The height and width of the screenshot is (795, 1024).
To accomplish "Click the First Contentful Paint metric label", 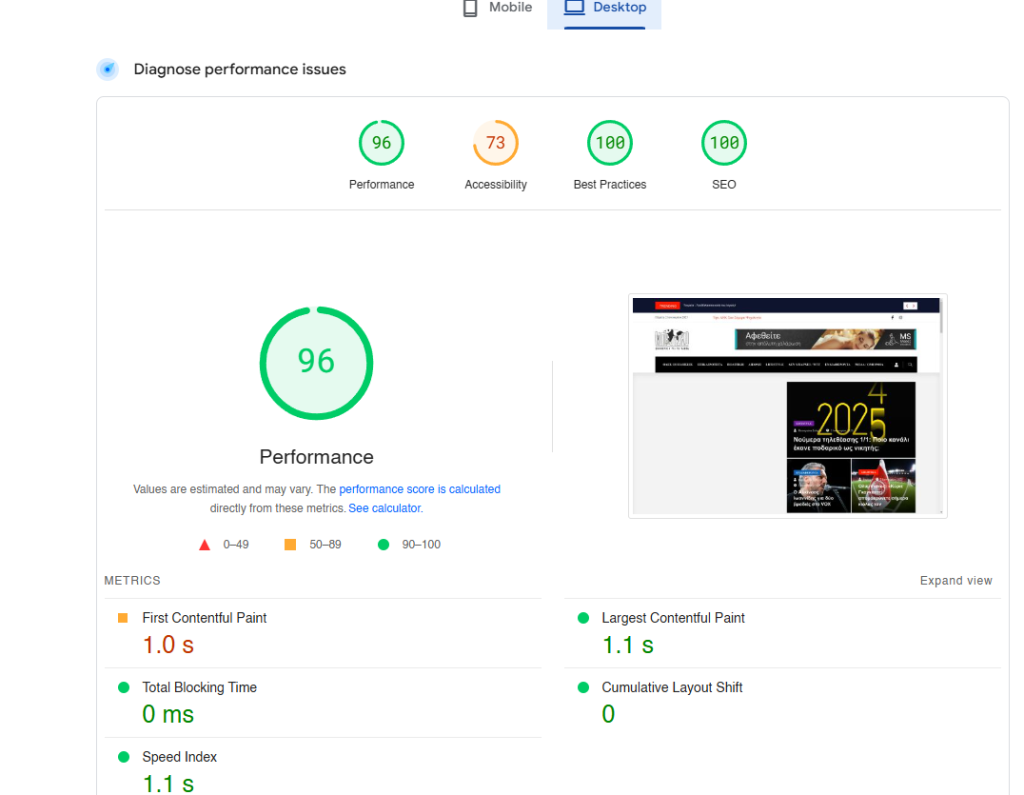I will point(204,618).
